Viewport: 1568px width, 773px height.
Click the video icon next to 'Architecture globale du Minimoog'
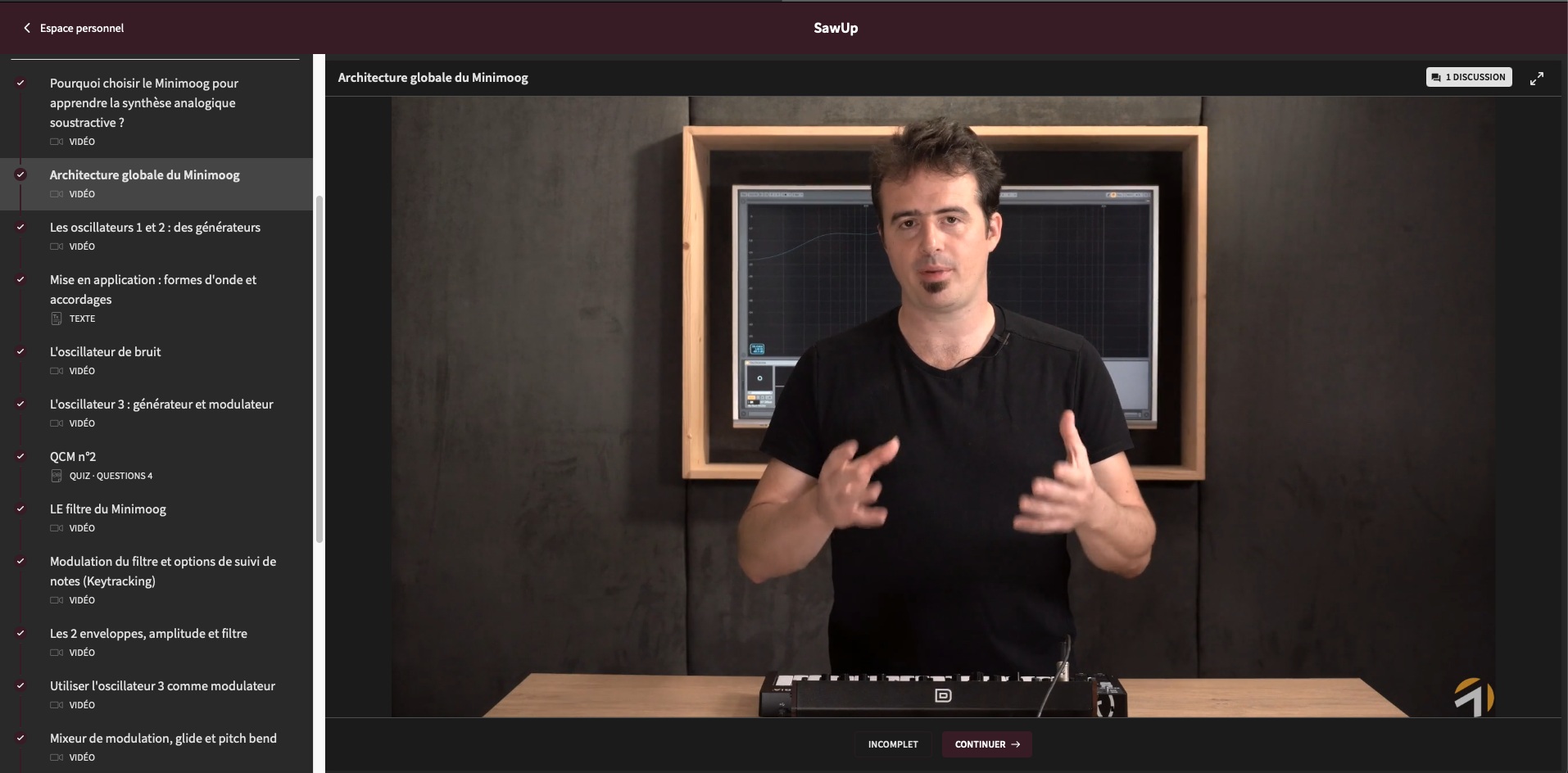click(x=56, y=194)
